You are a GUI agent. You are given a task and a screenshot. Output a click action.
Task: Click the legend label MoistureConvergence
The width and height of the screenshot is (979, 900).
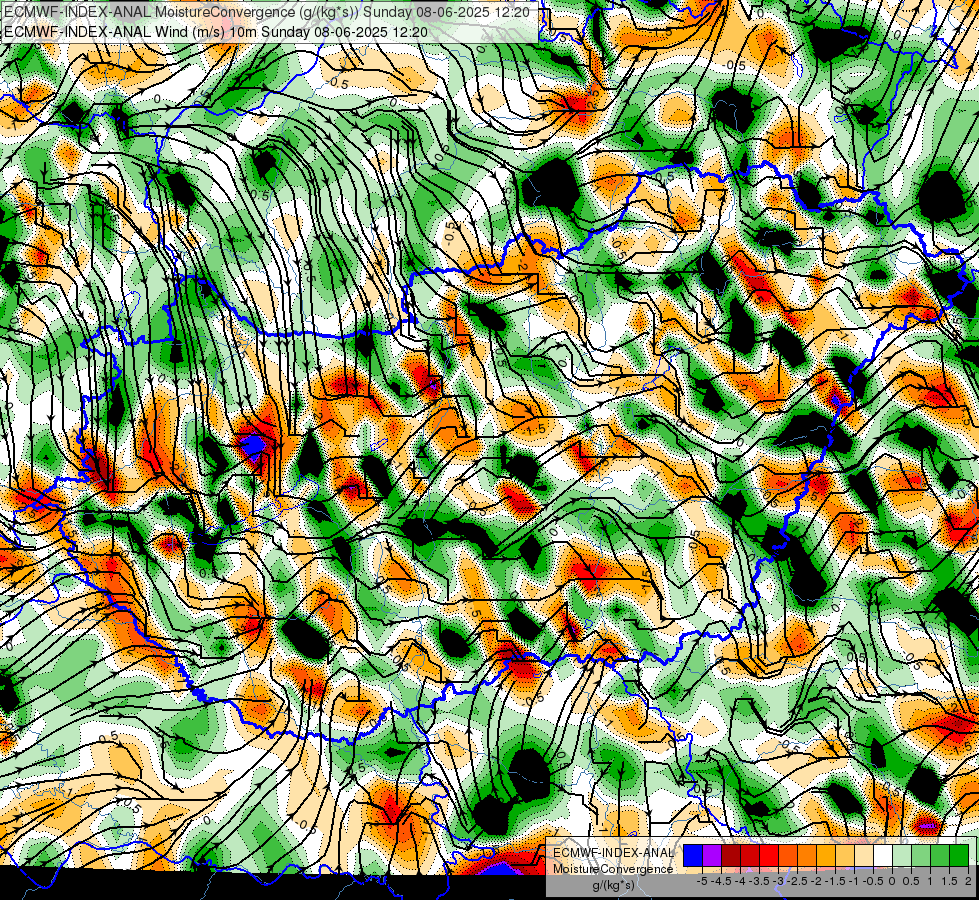614,869
